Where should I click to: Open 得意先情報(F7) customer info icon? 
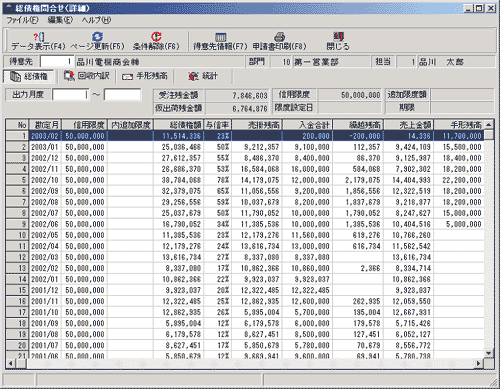click(x=220, y=37)
